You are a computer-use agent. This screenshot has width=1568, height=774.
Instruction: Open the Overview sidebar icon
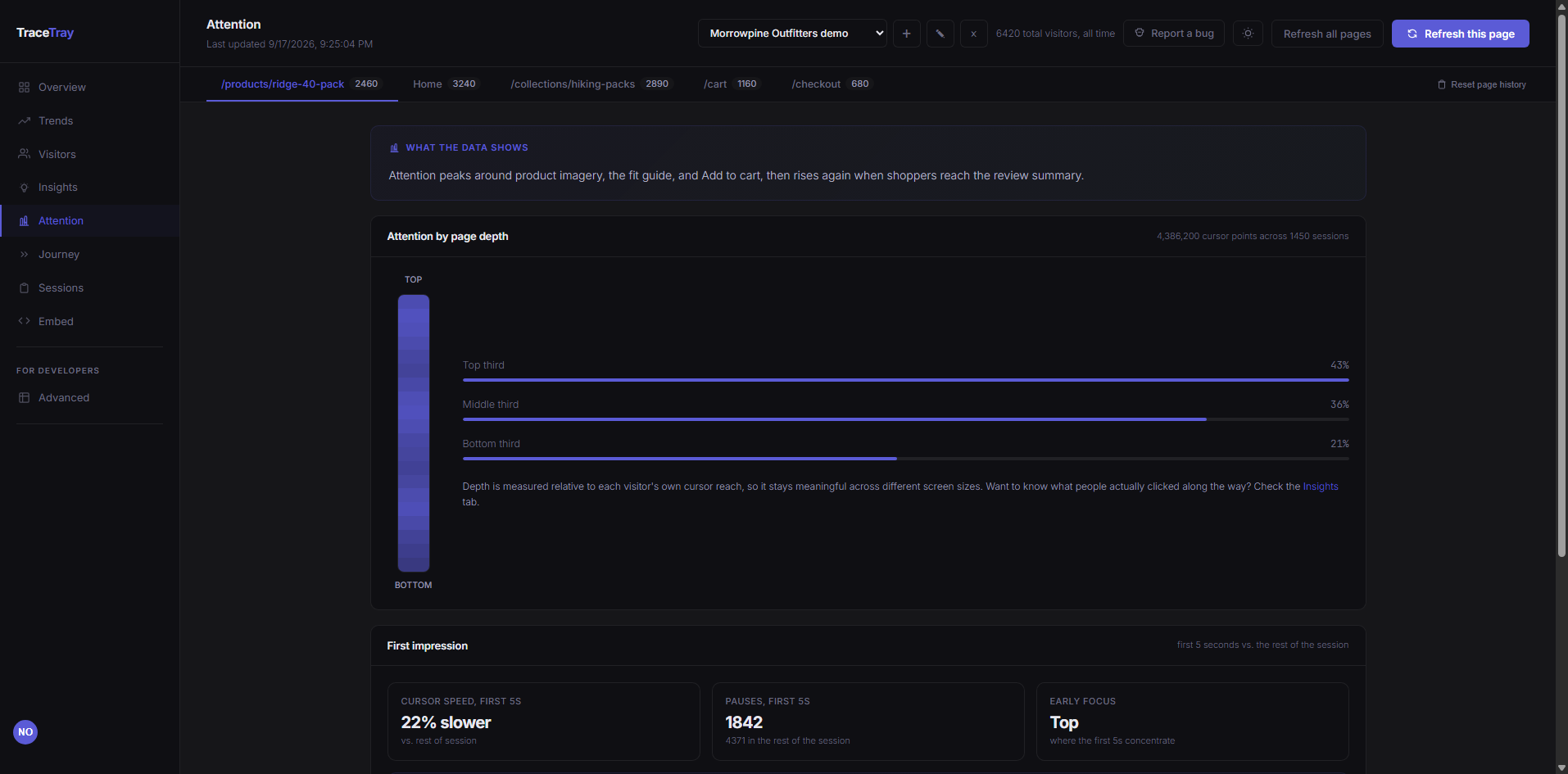pyautogui.click(x=24, y=88)
